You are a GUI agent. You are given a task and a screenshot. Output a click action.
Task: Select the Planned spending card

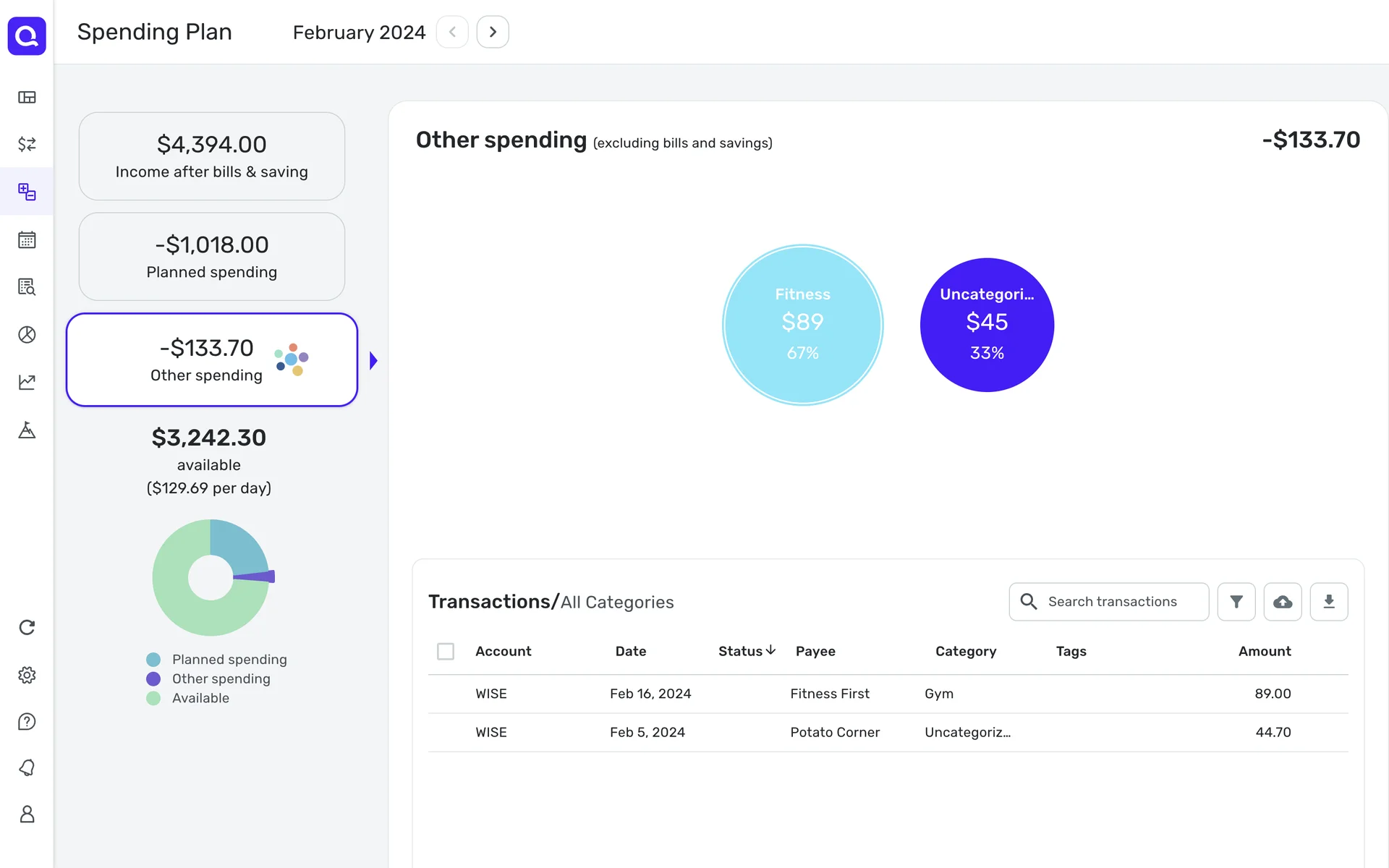tap(211, 257)
